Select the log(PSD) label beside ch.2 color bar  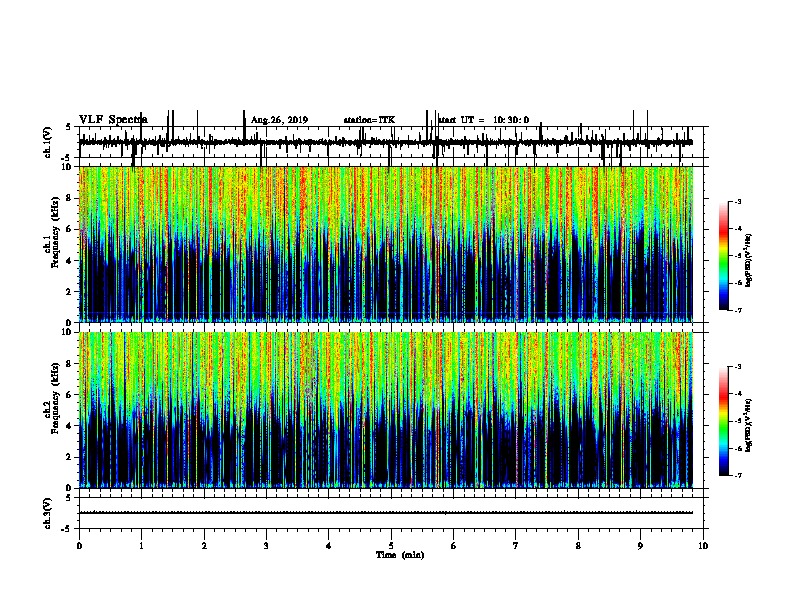(749, 425)
